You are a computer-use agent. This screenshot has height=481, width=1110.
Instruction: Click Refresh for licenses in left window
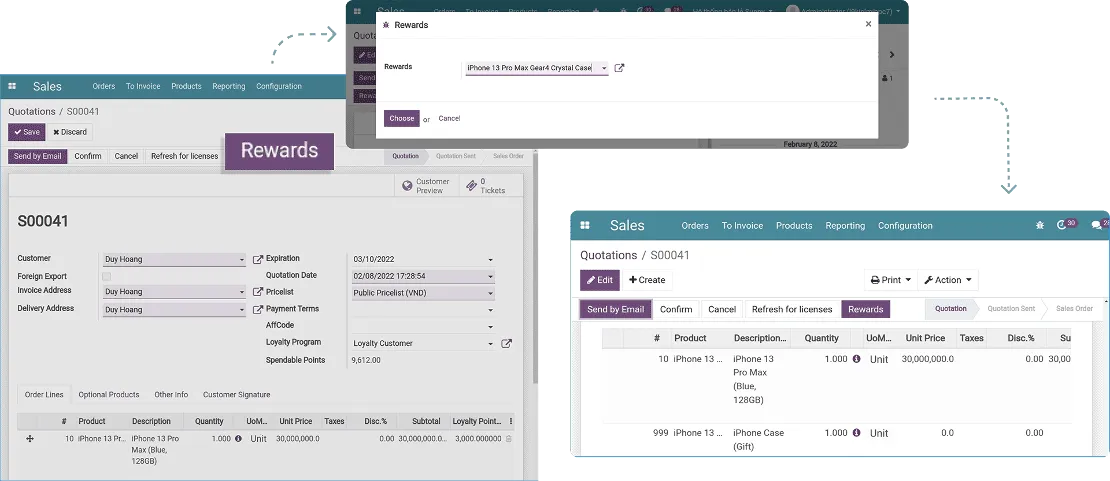[184, 156]
